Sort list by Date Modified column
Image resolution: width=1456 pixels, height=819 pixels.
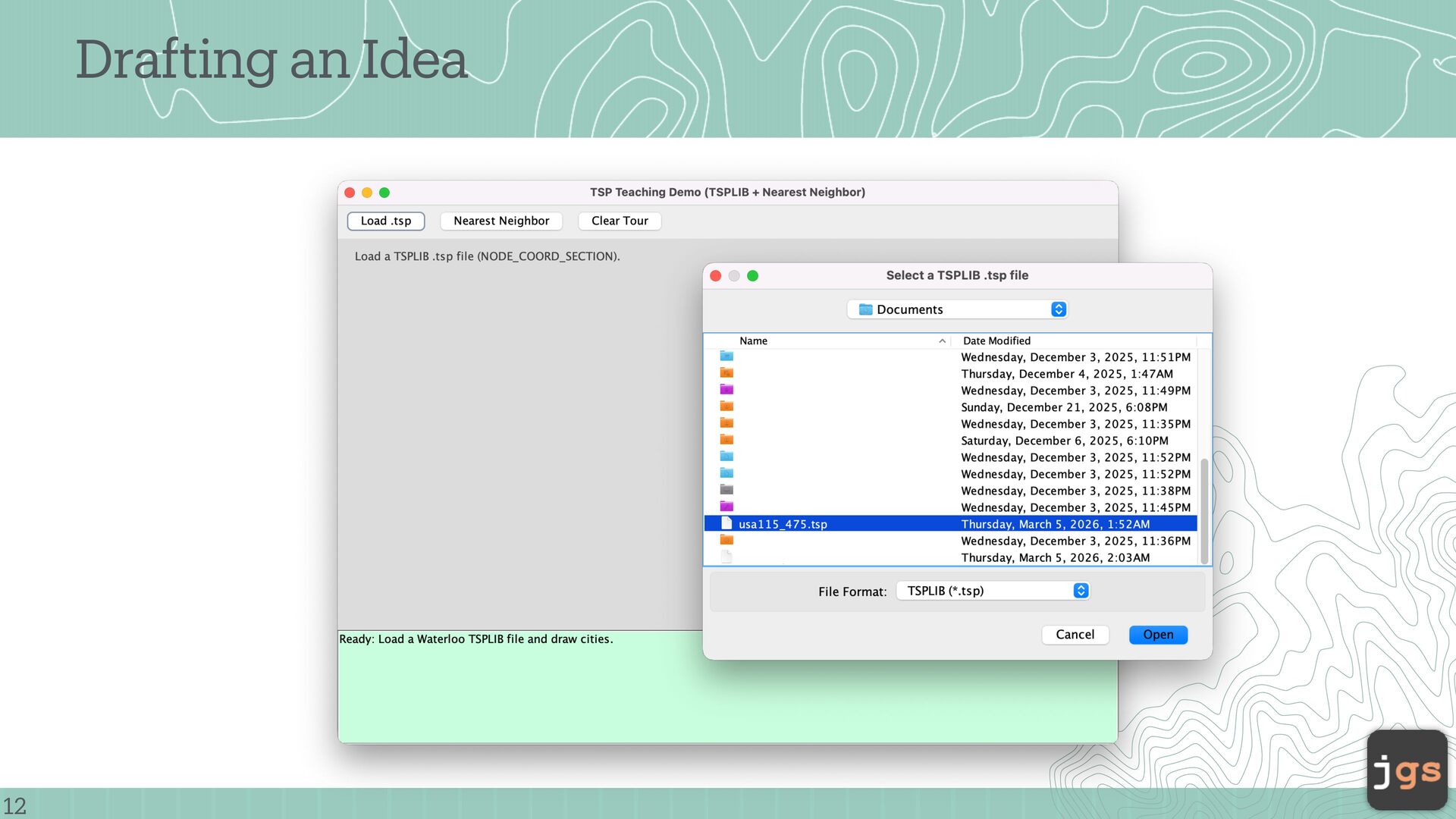(x=996, y=341)
